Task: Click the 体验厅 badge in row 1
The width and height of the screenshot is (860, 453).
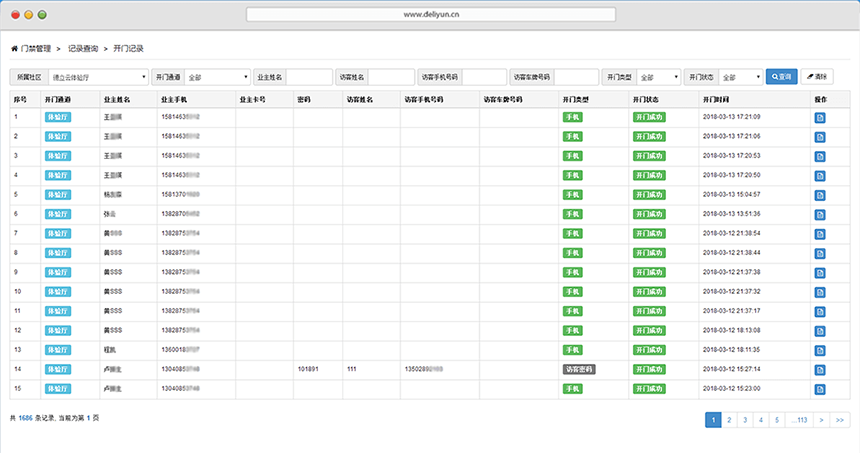Action: point(58,117)
